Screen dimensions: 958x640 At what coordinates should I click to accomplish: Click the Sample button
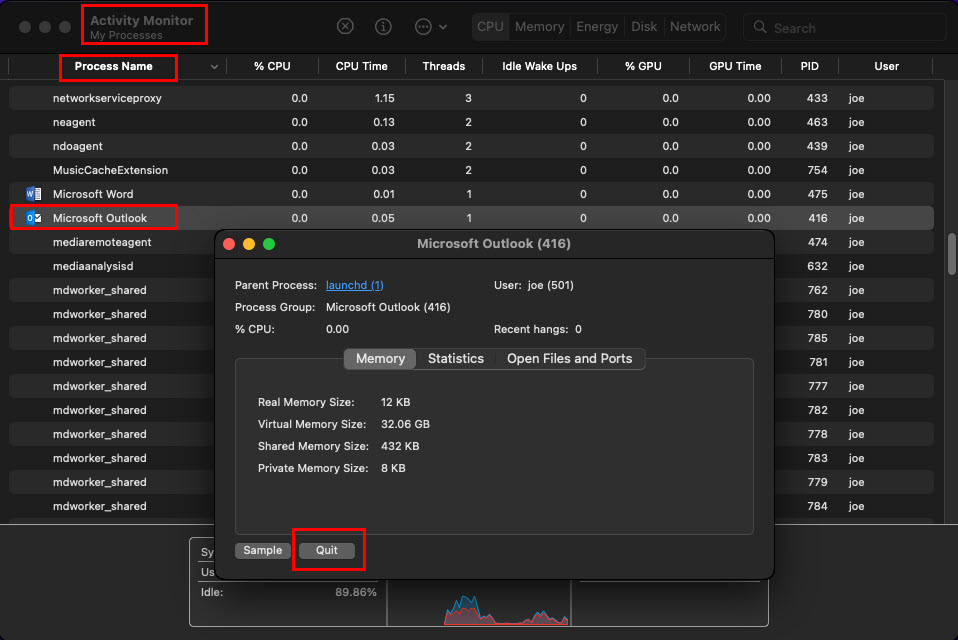pos(263,550)
